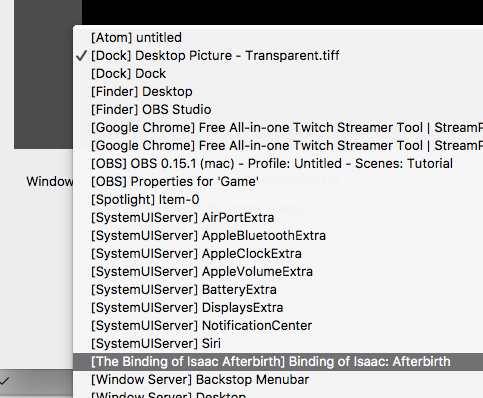Choose checked Desktop Picture - Transparent.tiff entry
This screenshot has width=483, height=398.
click(278, 55)
